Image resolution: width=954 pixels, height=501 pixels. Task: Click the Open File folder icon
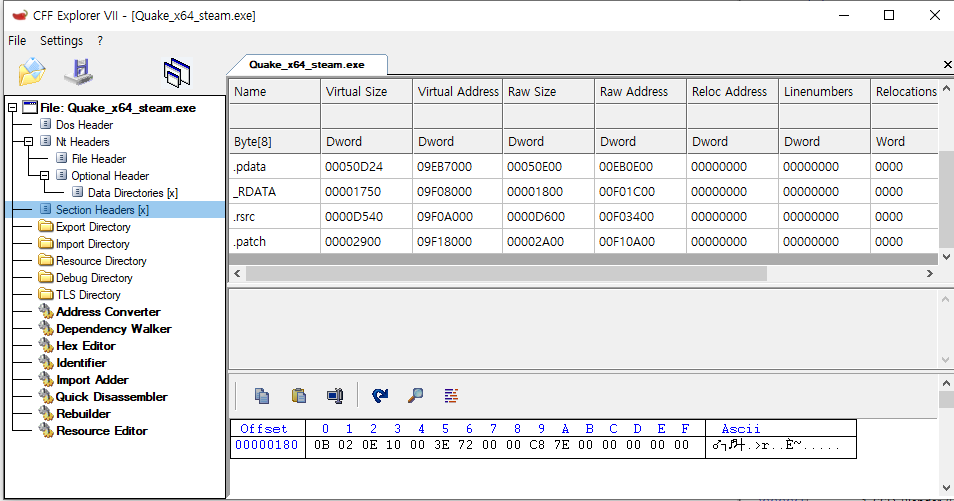tap(32, 72)
